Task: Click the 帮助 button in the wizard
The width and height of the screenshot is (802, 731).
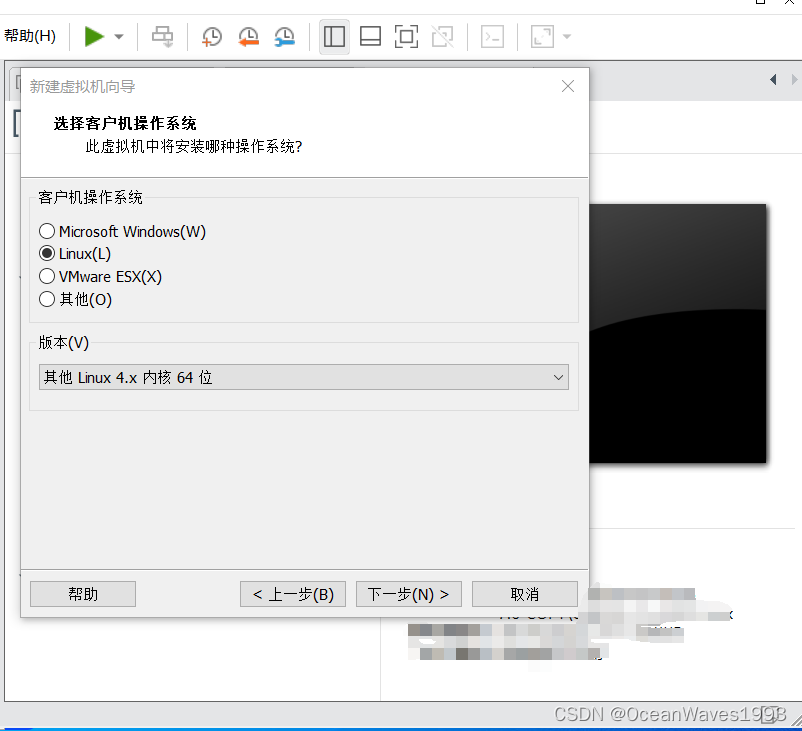Action: pos(83,594)
